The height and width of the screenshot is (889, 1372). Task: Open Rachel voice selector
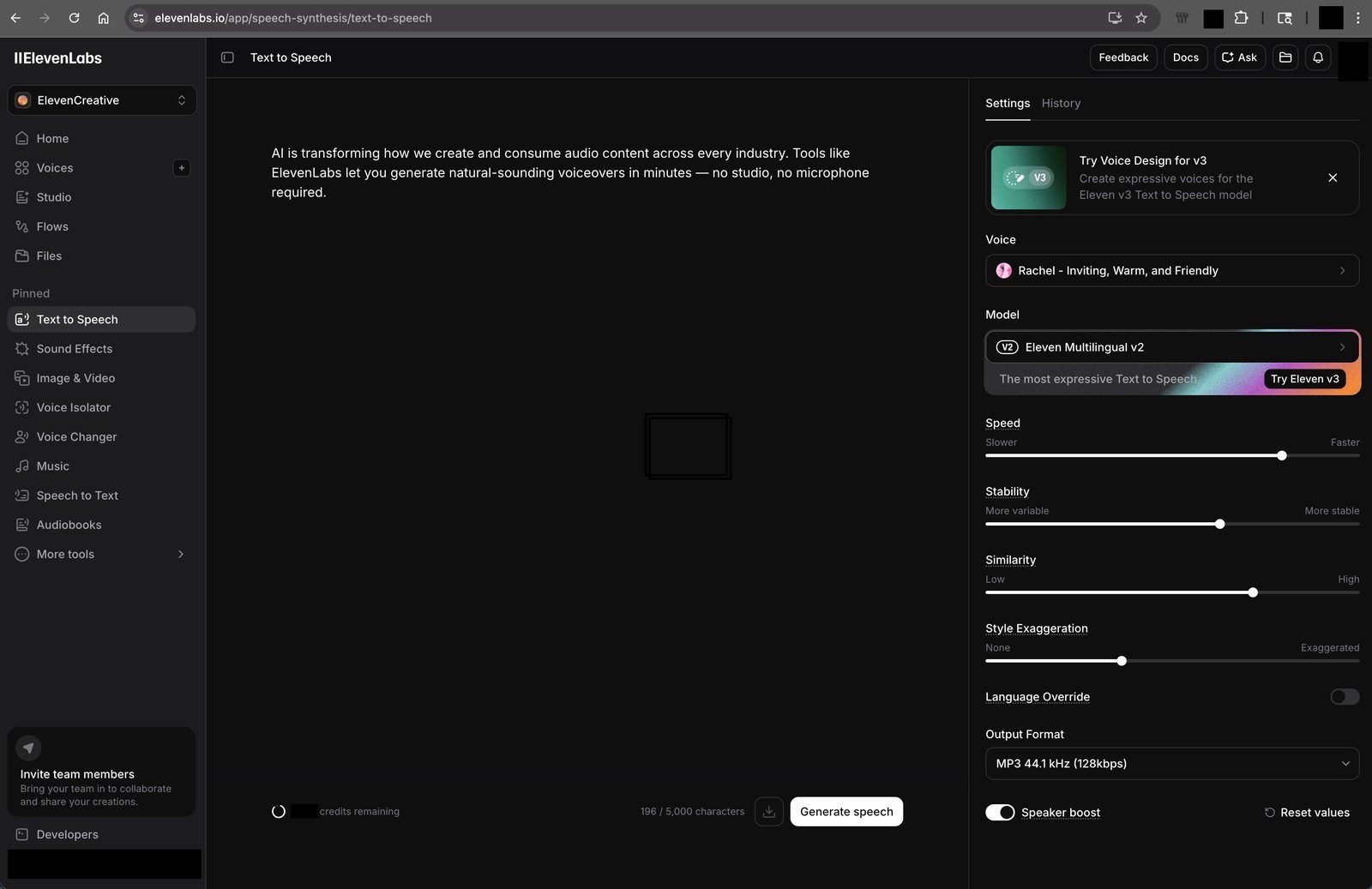point(1172,271)
